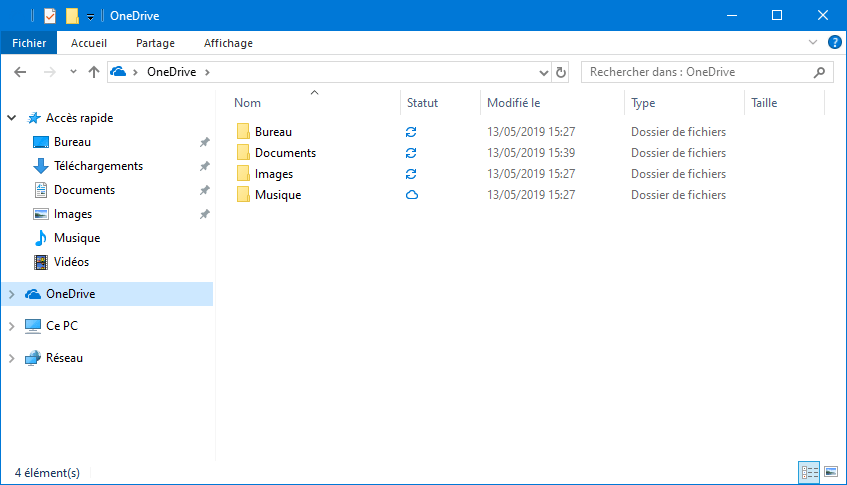Open the Fichier menu

(29, 43)
